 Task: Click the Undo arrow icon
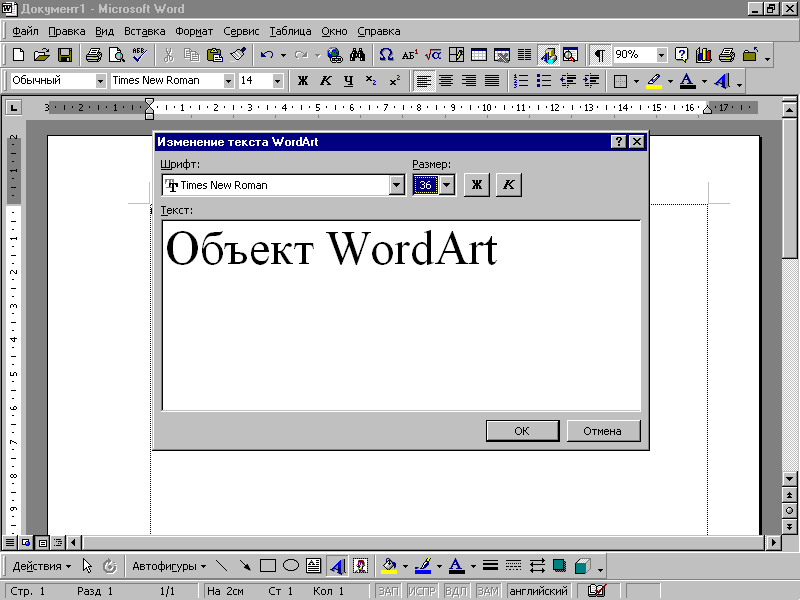click(x=267, y=55)
